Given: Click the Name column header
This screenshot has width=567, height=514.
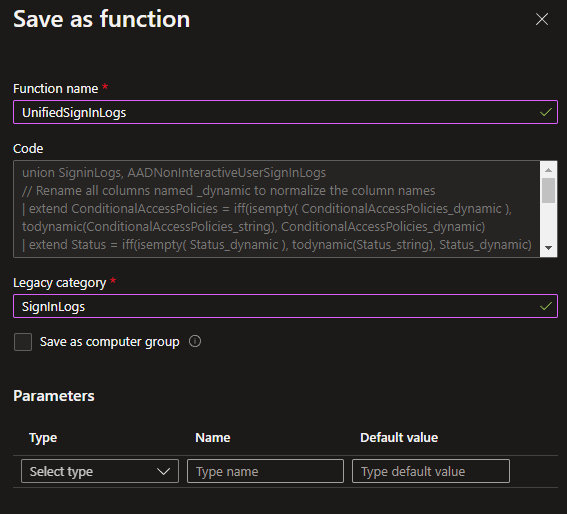Looking at the screenshot, I should point(213,438).
